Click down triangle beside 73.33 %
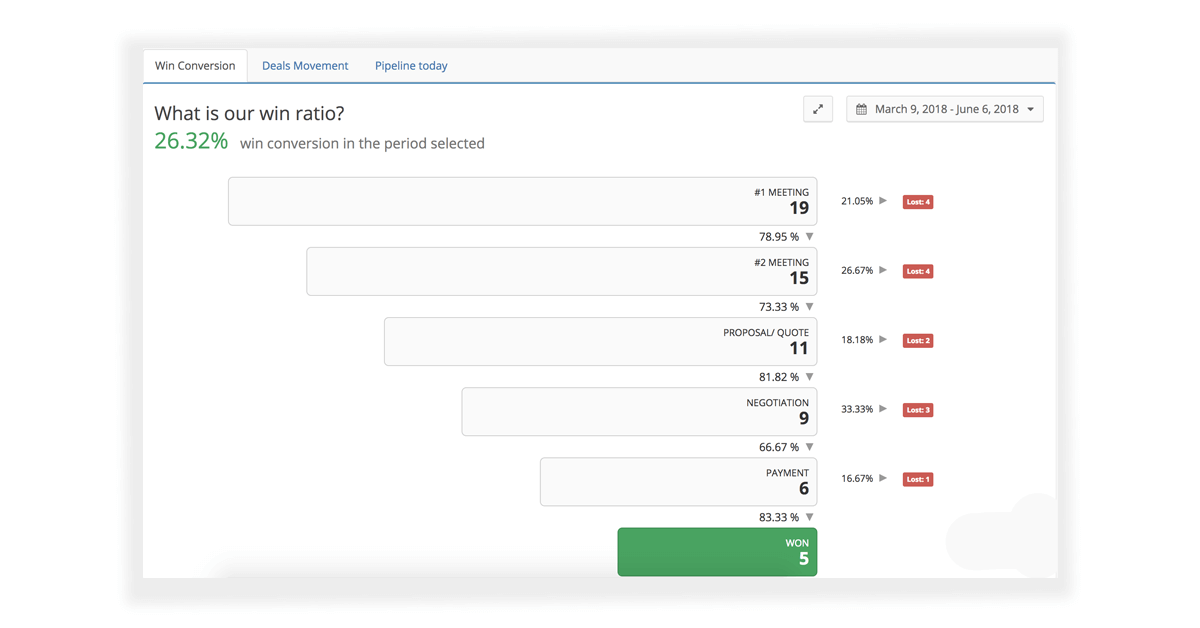Viewport: 1200px width, 628px height. click(810, 307)
